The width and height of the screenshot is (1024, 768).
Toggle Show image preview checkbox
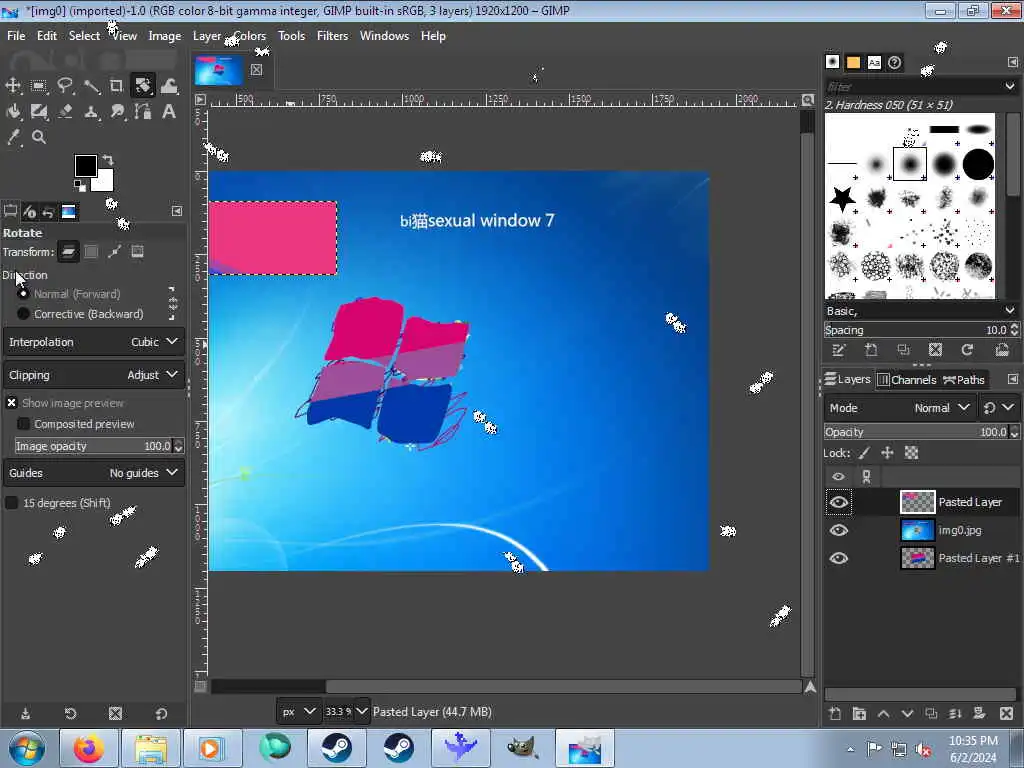[x=12, y=403]
